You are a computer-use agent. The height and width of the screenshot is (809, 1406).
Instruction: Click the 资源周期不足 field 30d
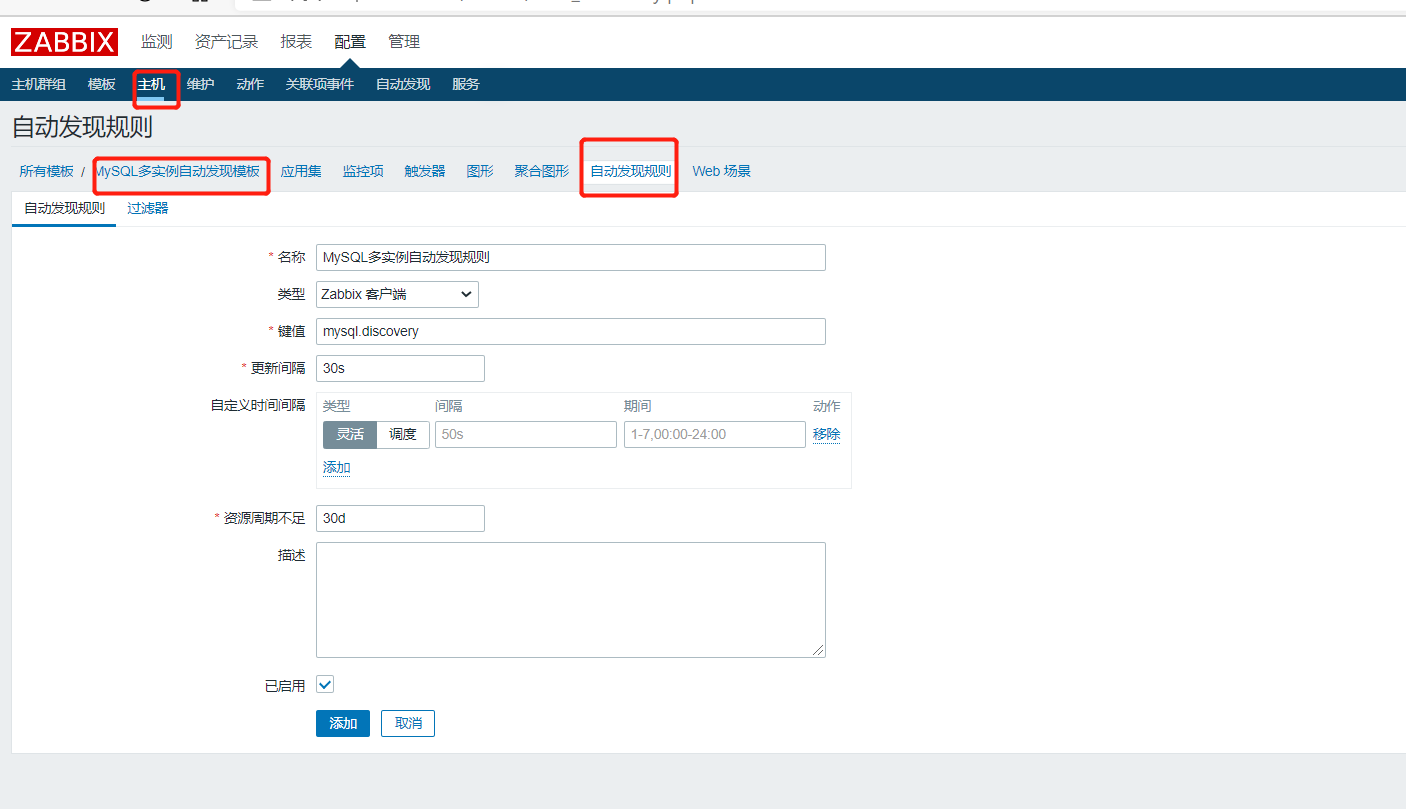400,518
